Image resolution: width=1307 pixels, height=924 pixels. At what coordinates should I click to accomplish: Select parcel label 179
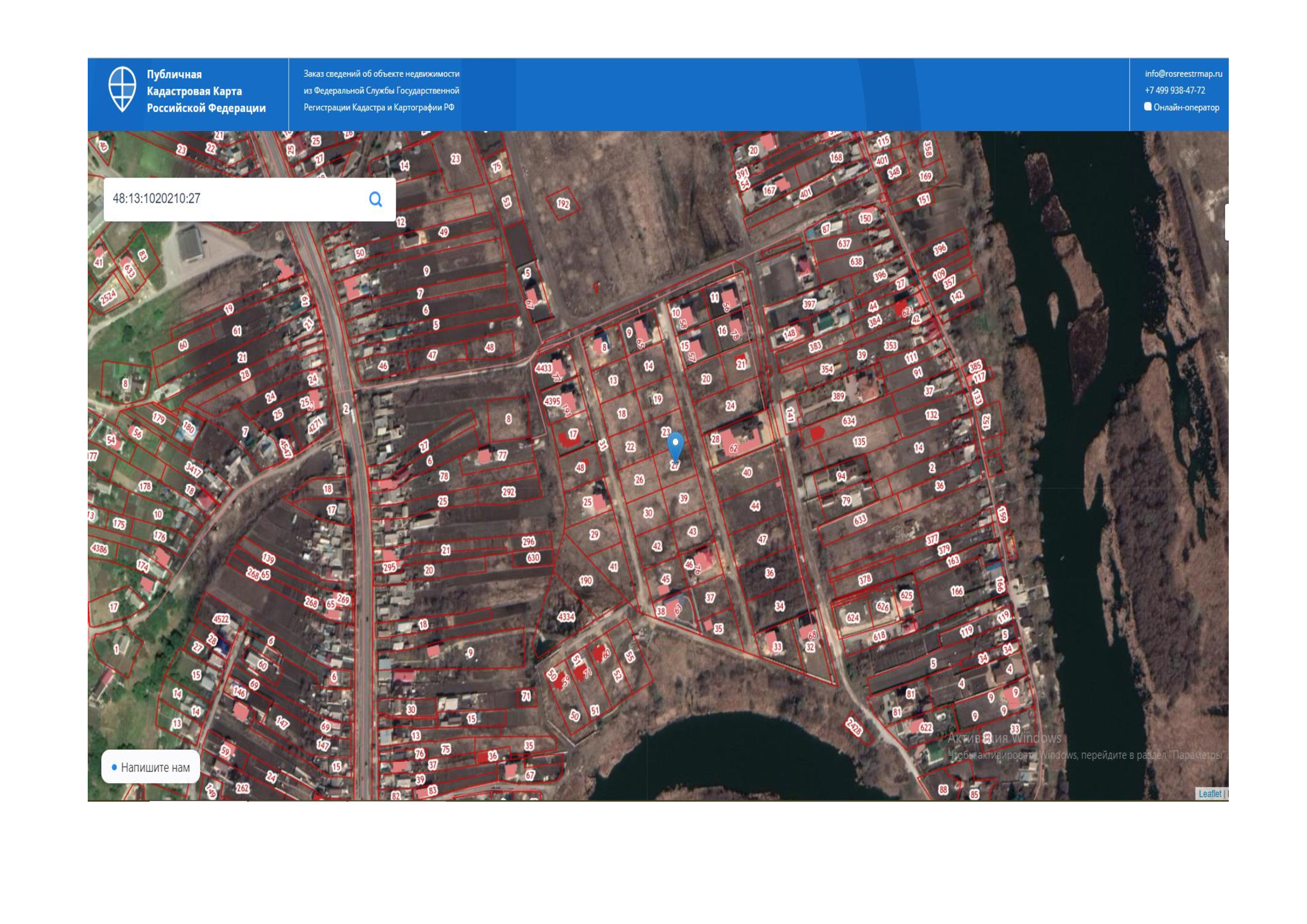tap(159, 418)
